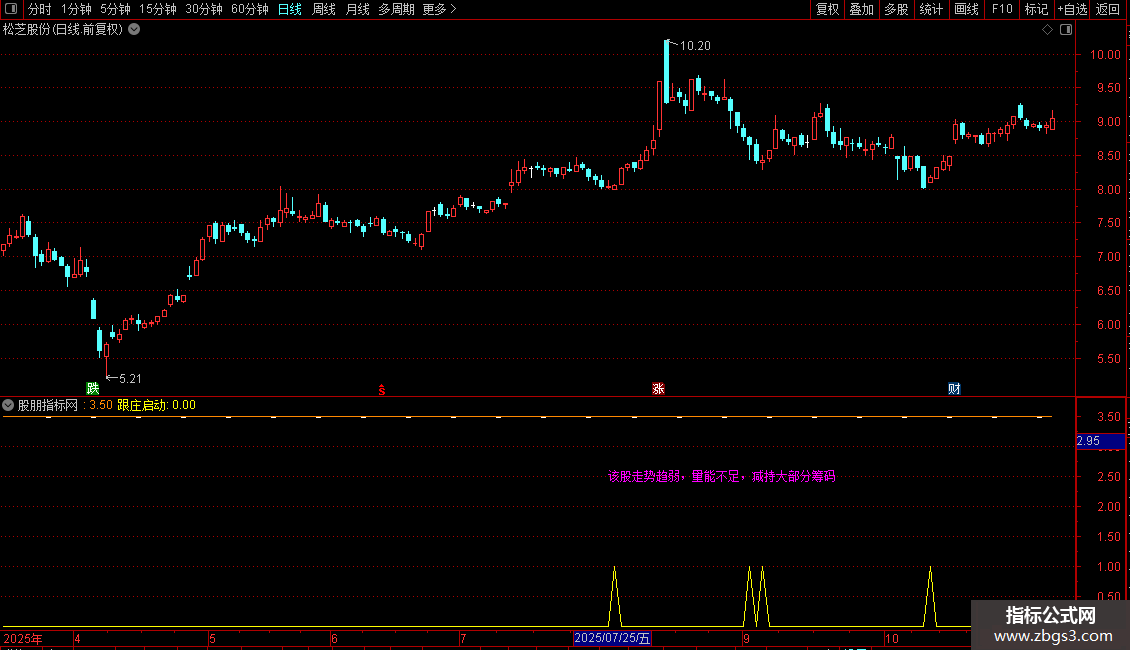The height and width of the screenshot is (650, 1130).
Task: Click the blue 财 financial marker
Action: 954,388
